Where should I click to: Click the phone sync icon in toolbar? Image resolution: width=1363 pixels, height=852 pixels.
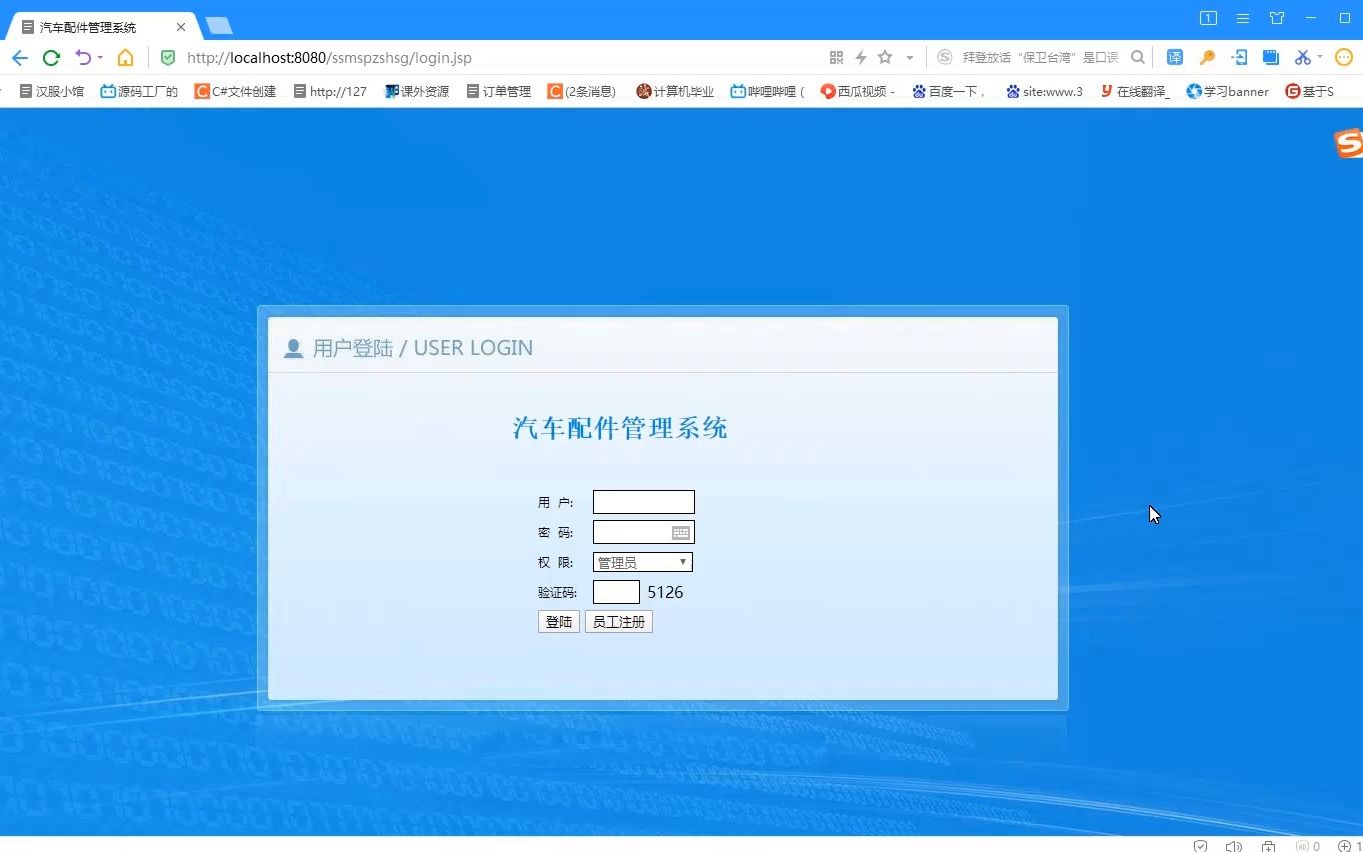(1239, 57)
